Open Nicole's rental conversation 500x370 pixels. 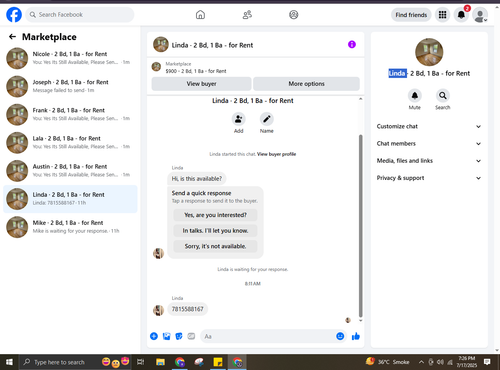pyautogui.click(x=70, y=58)
